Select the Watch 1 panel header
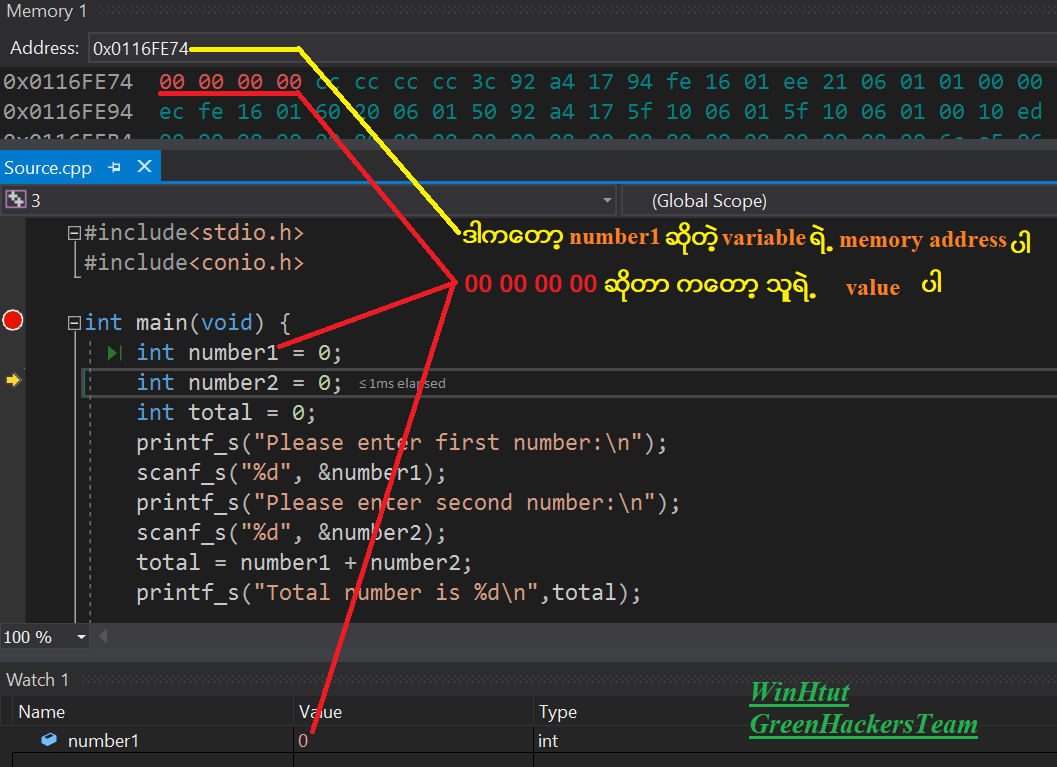The width and height of the screenshot is (1057, 767). 37,679
